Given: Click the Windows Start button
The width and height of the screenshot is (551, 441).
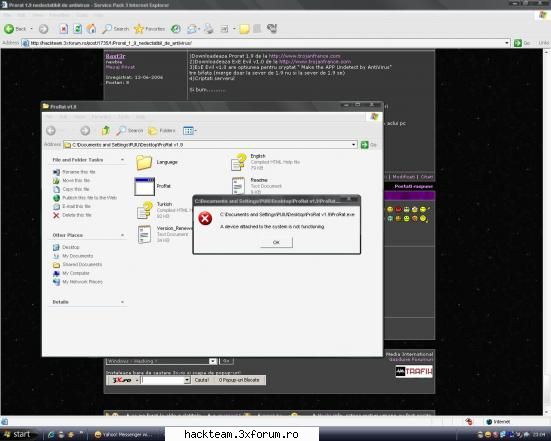Looking at the screenshot, I should pos(17,434).
